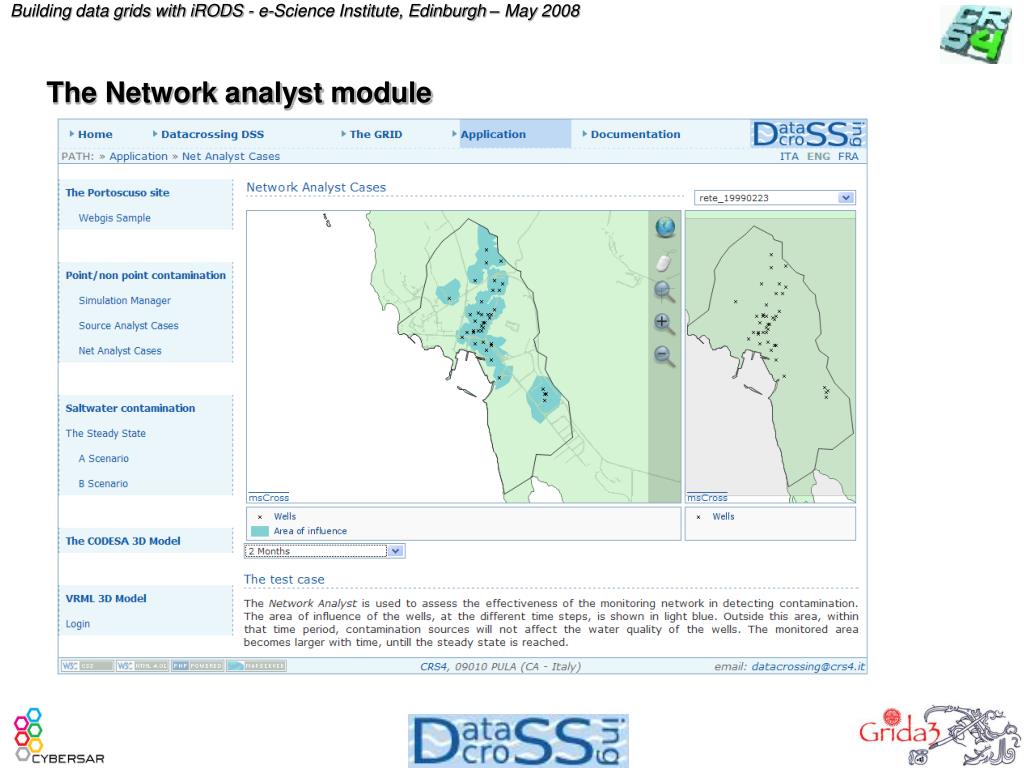Open Point/non point contamination section
The width and height of the screenshot is (1024, 768).
(x=145, y=275)
